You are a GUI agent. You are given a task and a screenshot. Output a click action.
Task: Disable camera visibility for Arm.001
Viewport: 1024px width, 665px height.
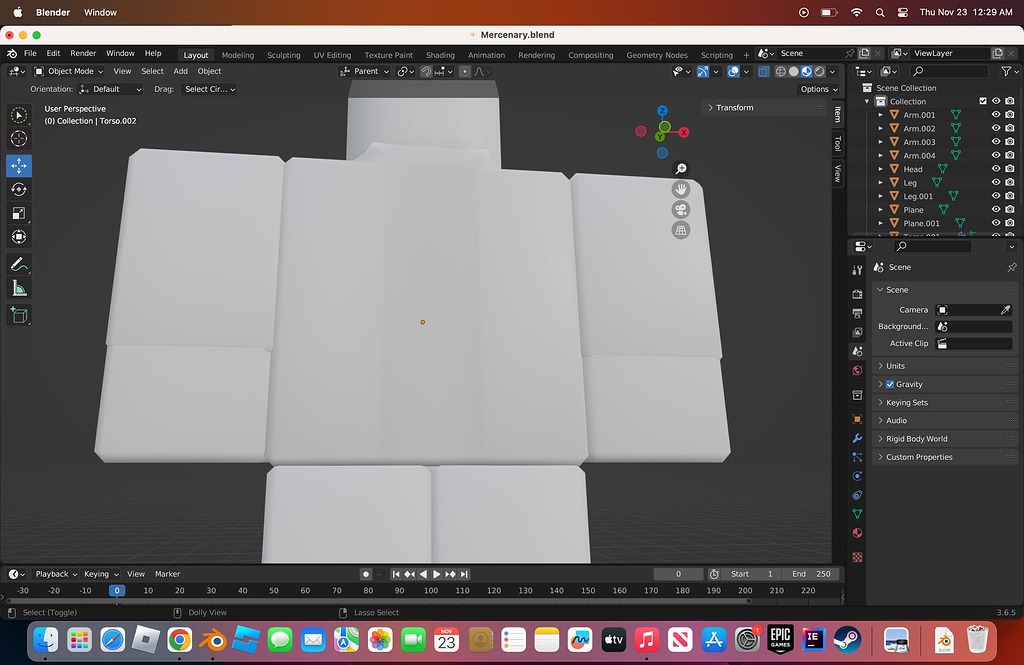(1009, 115)
